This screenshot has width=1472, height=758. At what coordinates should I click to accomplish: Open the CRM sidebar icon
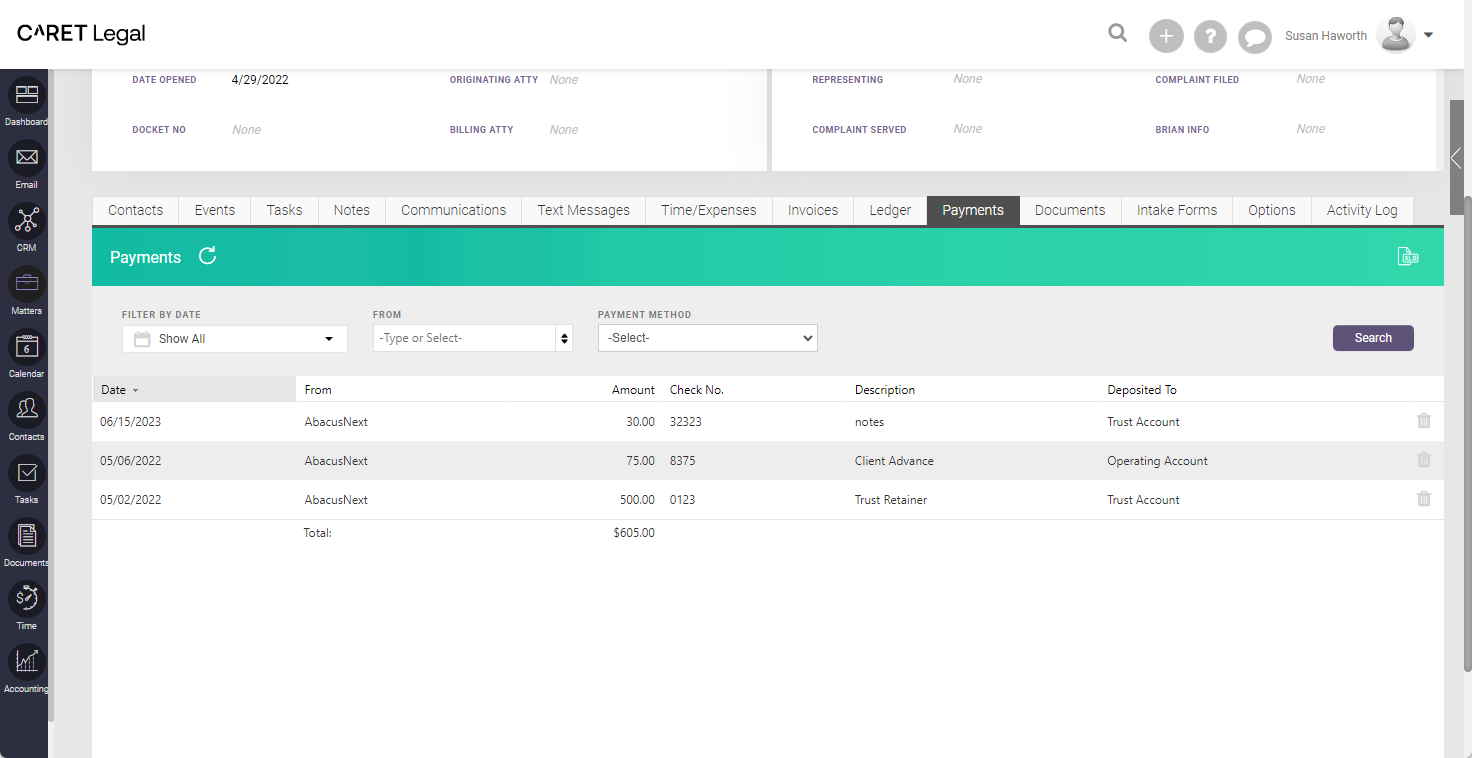click(x=27, y=221)
